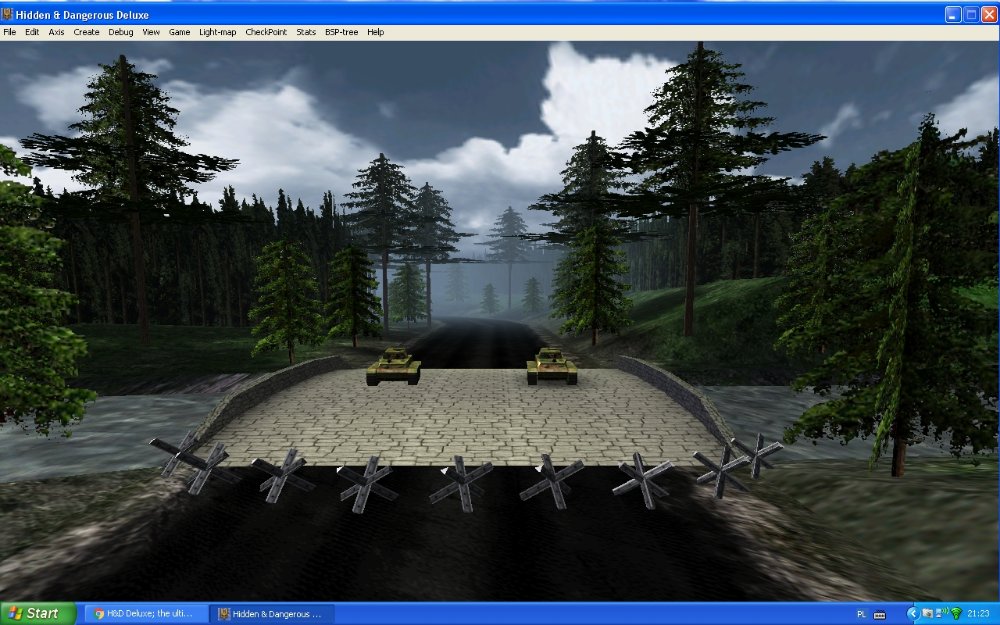Switch to the H&D Deluxe Chrome taskbar window
The image size is (1000, 625).
pos(147,614)
